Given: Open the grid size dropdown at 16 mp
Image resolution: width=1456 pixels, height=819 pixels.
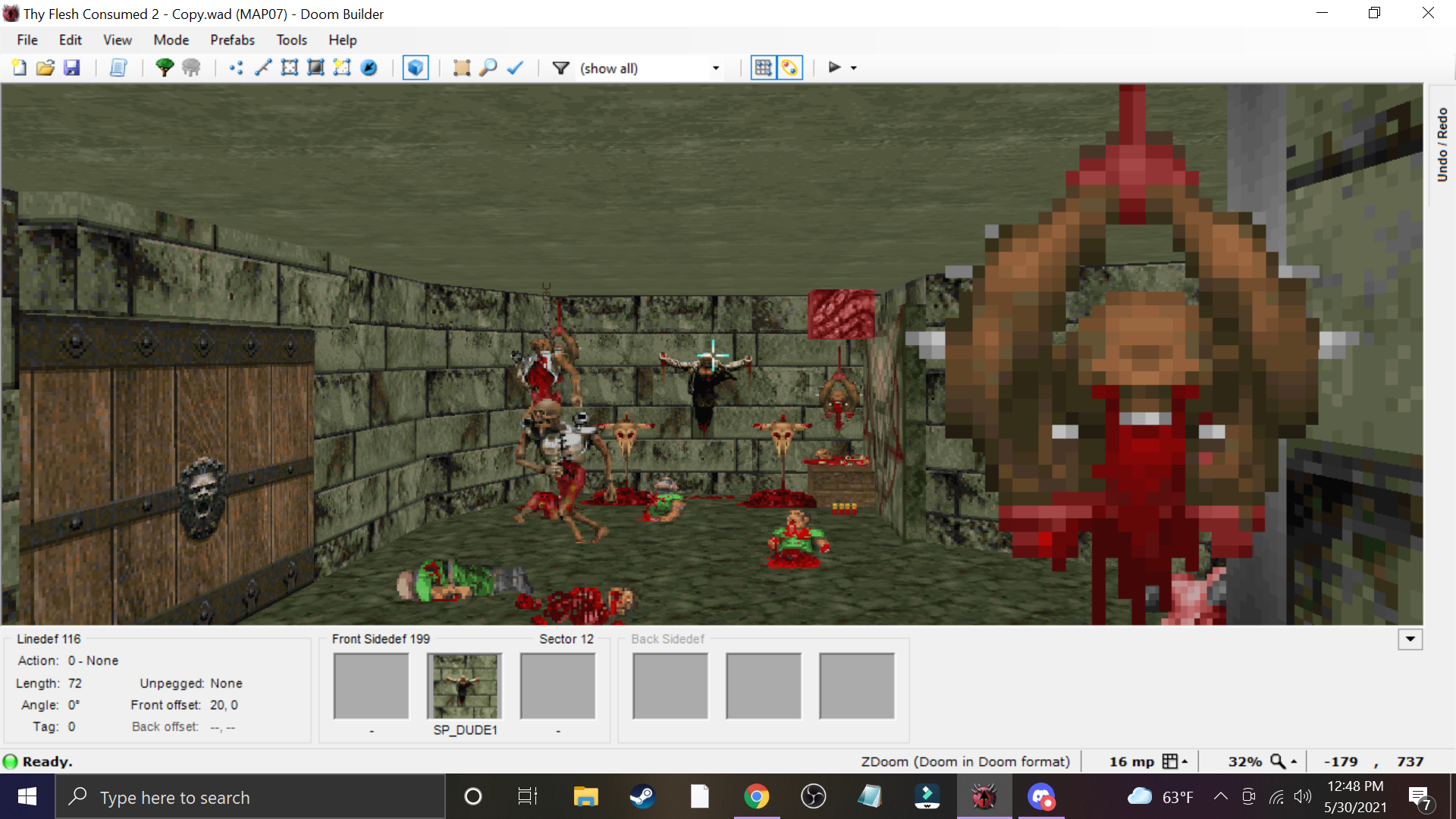Looking at the screenshot, I should click(x=1185, y=761).
